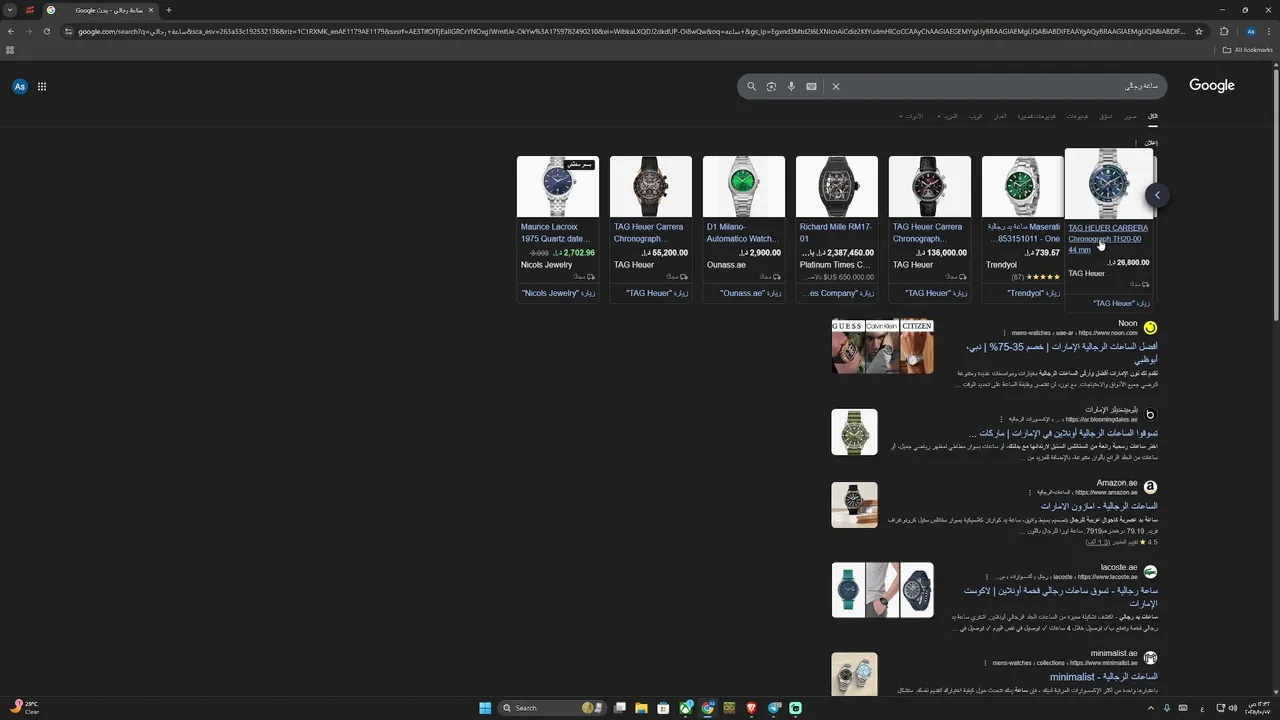
Task: Show hidden system tray icons chevron
Action: pyautogui.click(x=1149, y=708)
